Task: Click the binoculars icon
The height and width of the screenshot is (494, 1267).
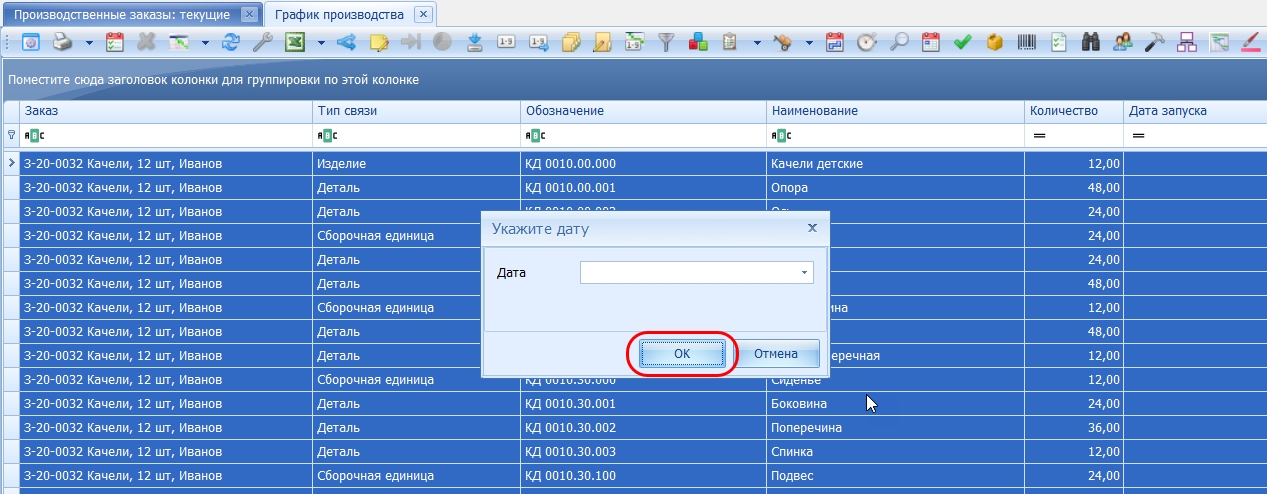Action: click(1091, 42)
